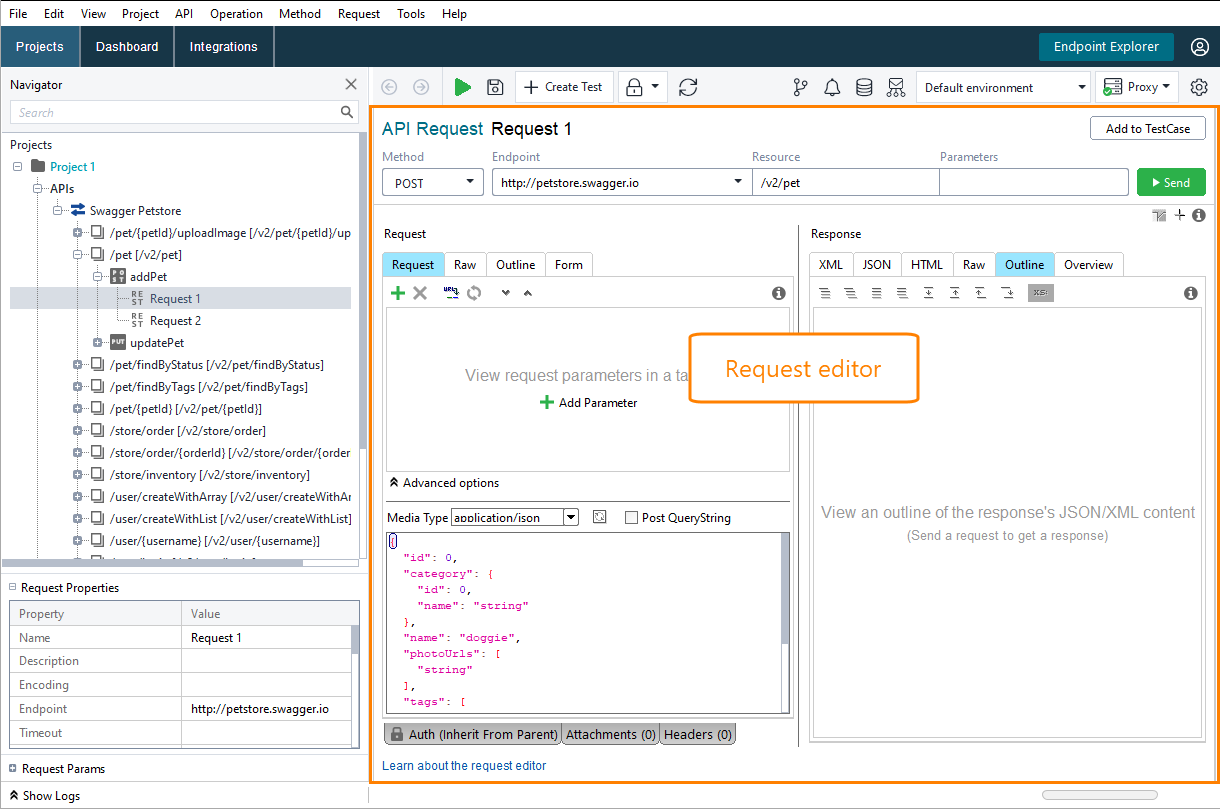Open the lock authorization dropdown
This screenshot has height=809, width=1220.
(643, 87)
